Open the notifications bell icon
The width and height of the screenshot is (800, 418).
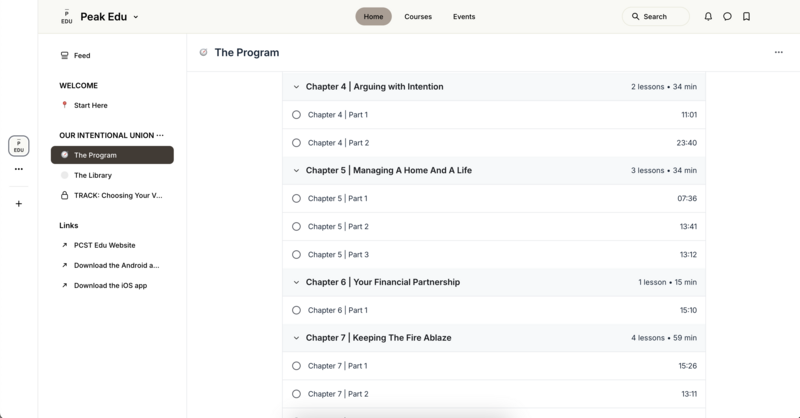click(708, 17)
